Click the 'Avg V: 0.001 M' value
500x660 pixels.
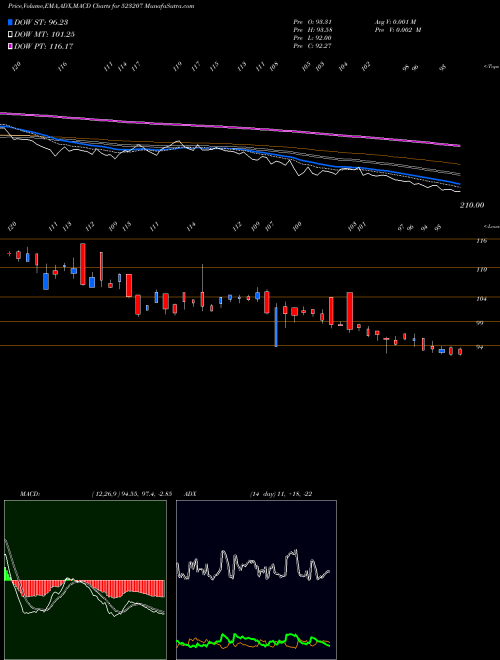pyautogui.click(x=395, y=22)
